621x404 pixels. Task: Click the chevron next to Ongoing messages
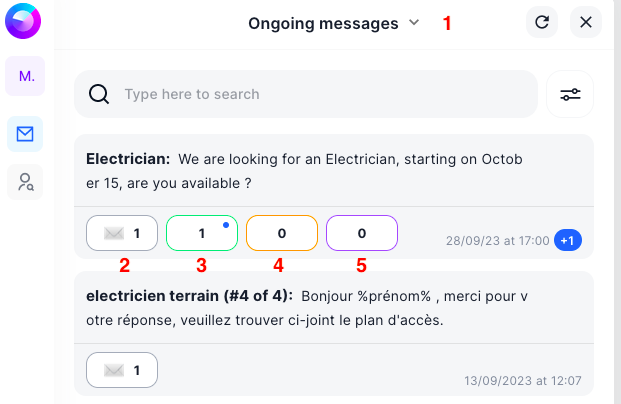(x=414, y=23)
